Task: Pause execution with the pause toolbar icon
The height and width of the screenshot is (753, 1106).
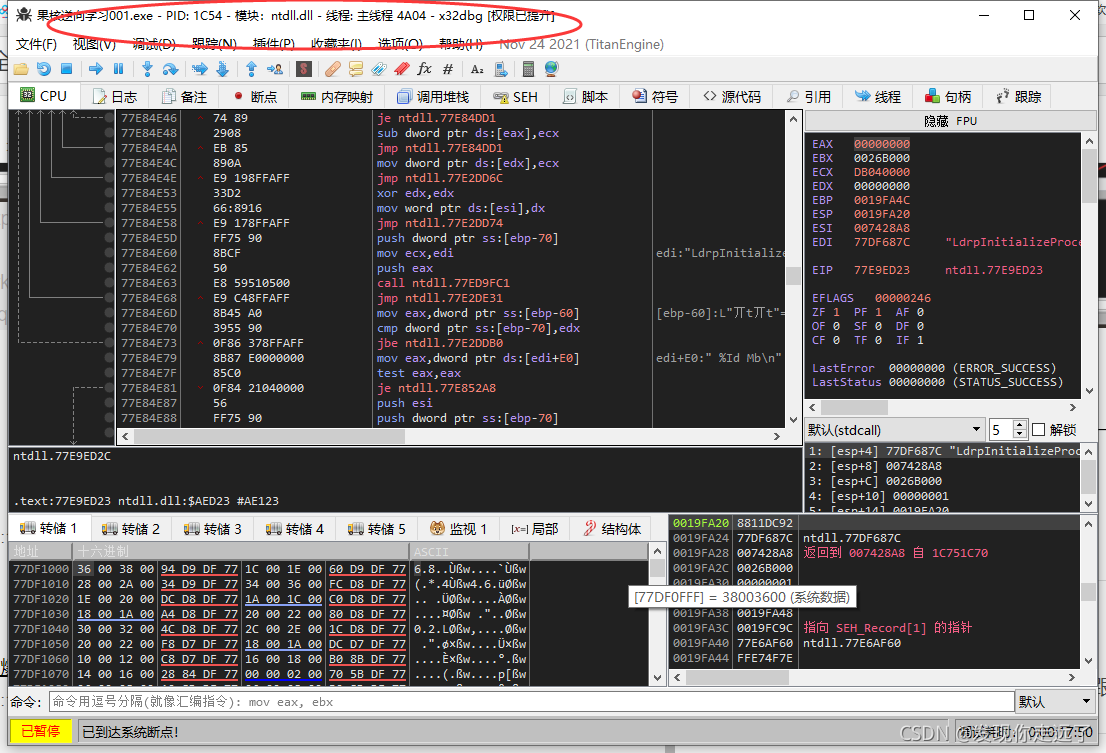Action: pos(118,69)
